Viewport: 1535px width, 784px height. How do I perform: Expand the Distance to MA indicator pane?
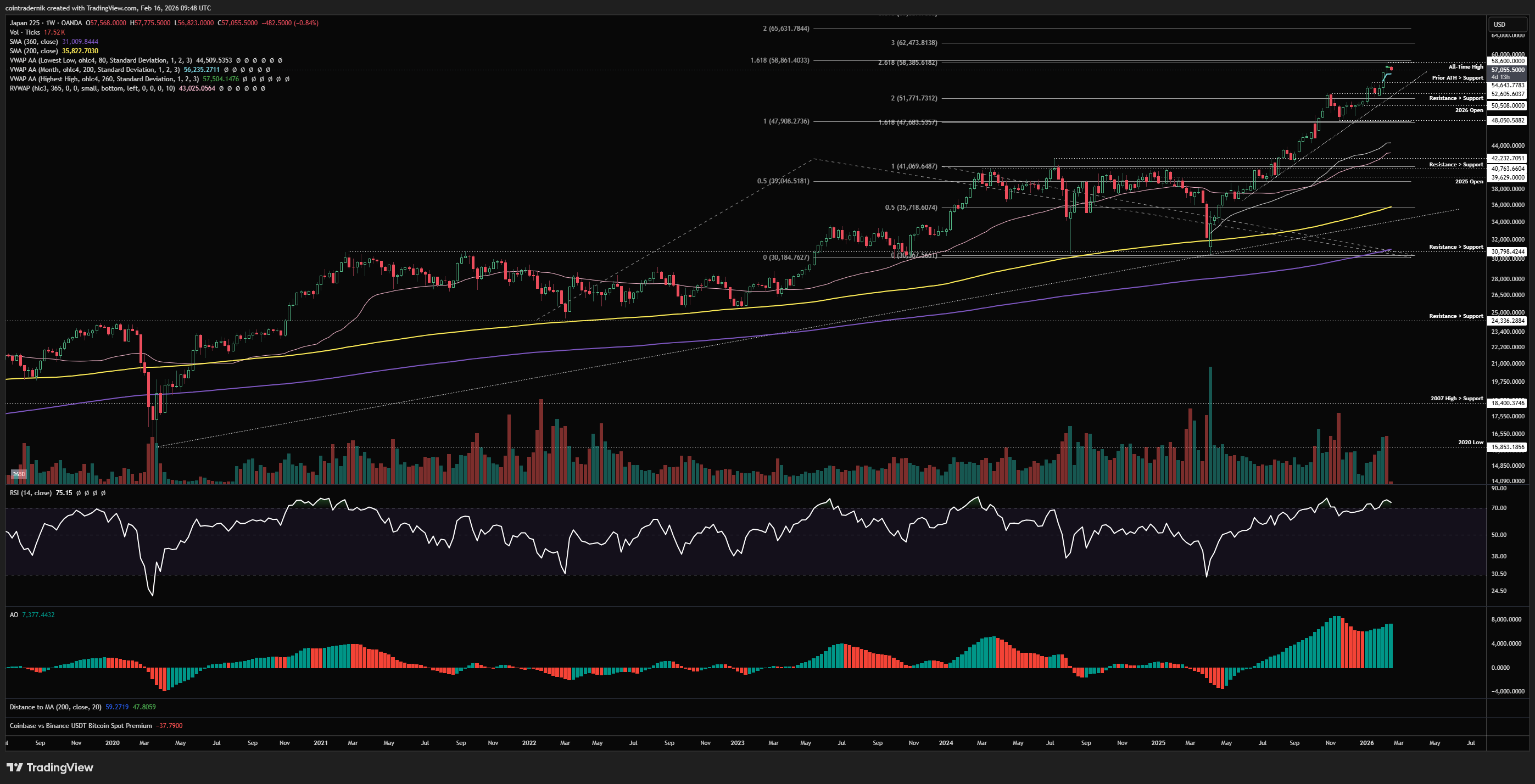(x=55, y=707)
